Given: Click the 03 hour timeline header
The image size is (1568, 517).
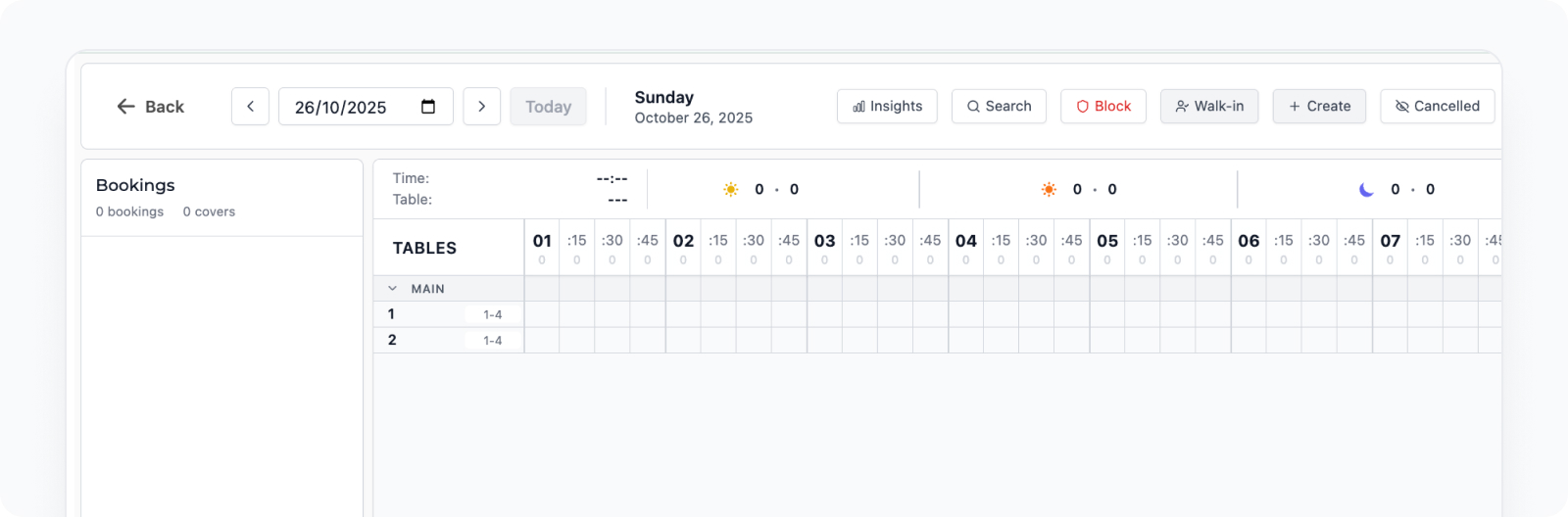Looking at the screenshot, I should 824,241.
